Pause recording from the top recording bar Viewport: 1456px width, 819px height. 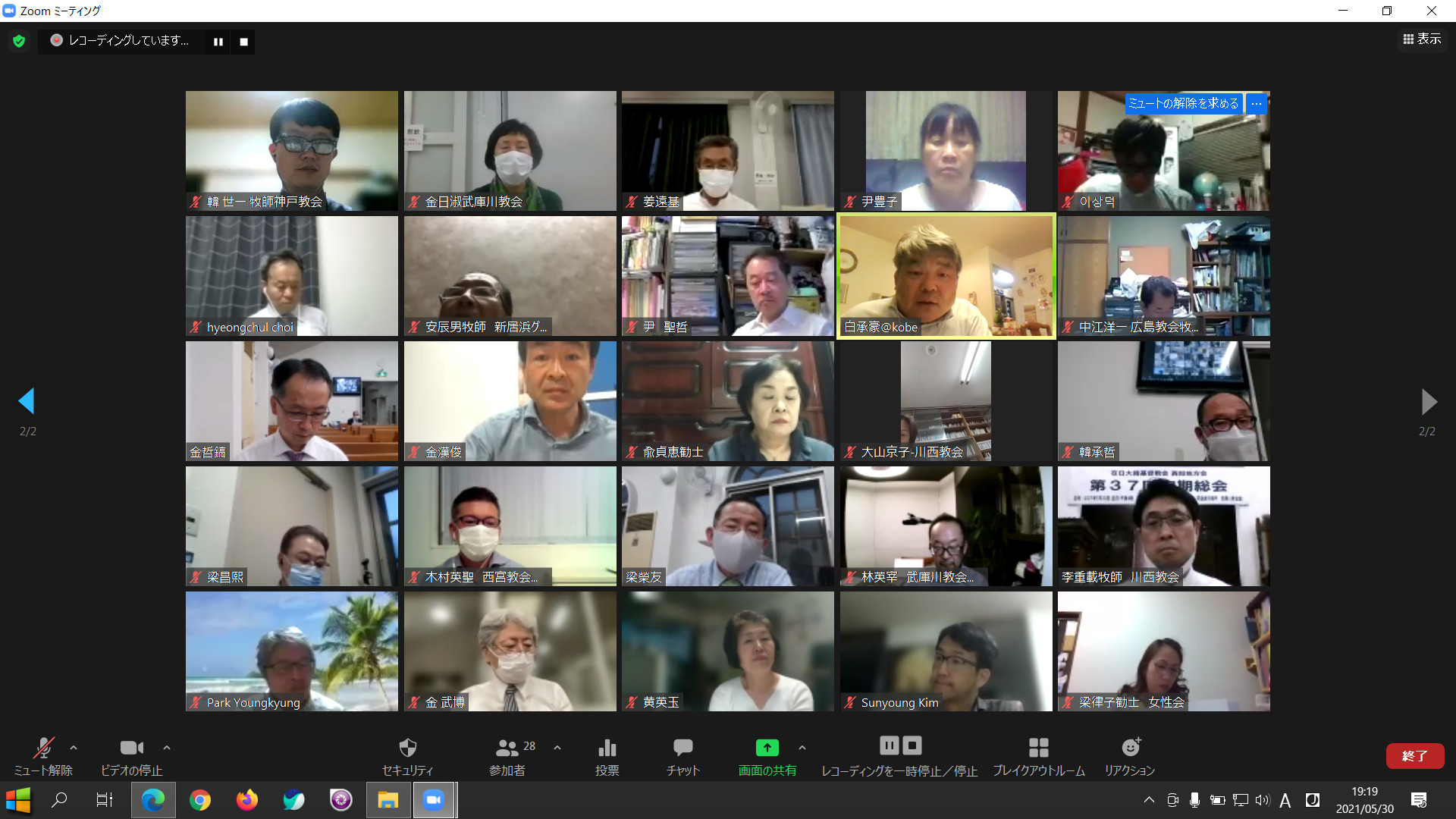218,42
